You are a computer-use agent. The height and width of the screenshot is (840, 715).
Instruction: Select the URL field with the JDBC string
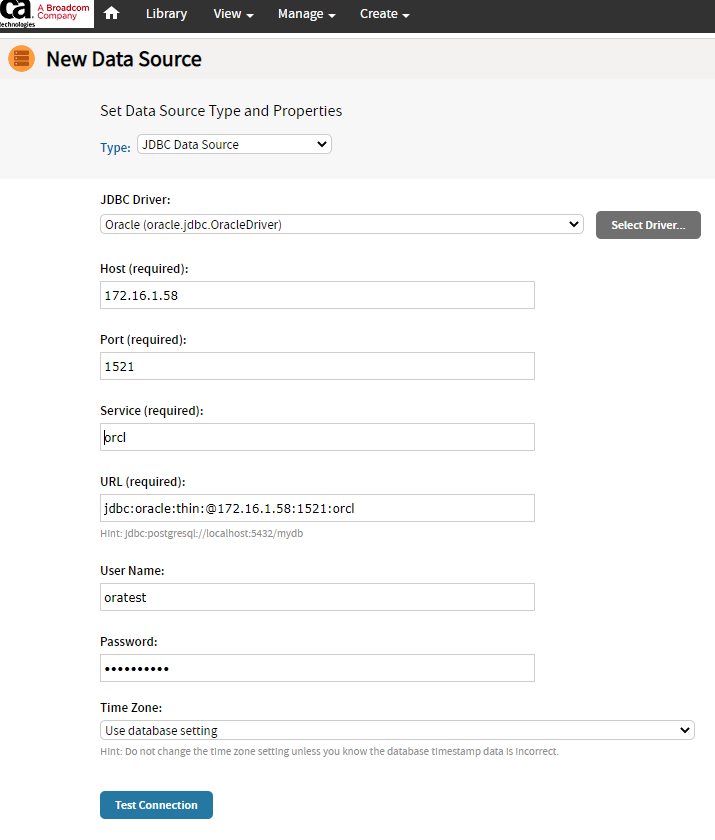coord(317,507)
